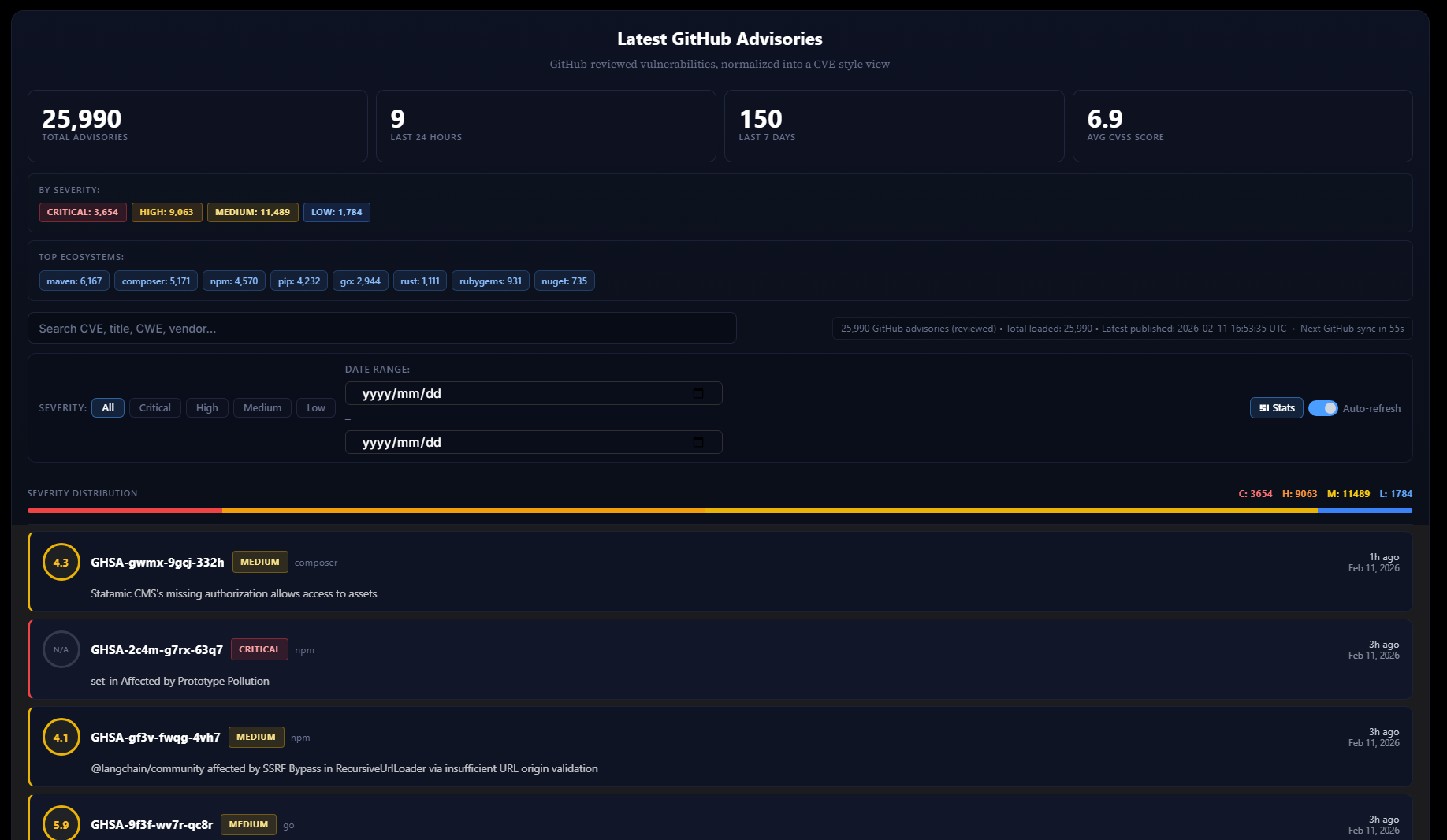Select the High severity filter
Image resolution: width=1447 pixels, height=840 pixels.
click(x=206, y=407)
